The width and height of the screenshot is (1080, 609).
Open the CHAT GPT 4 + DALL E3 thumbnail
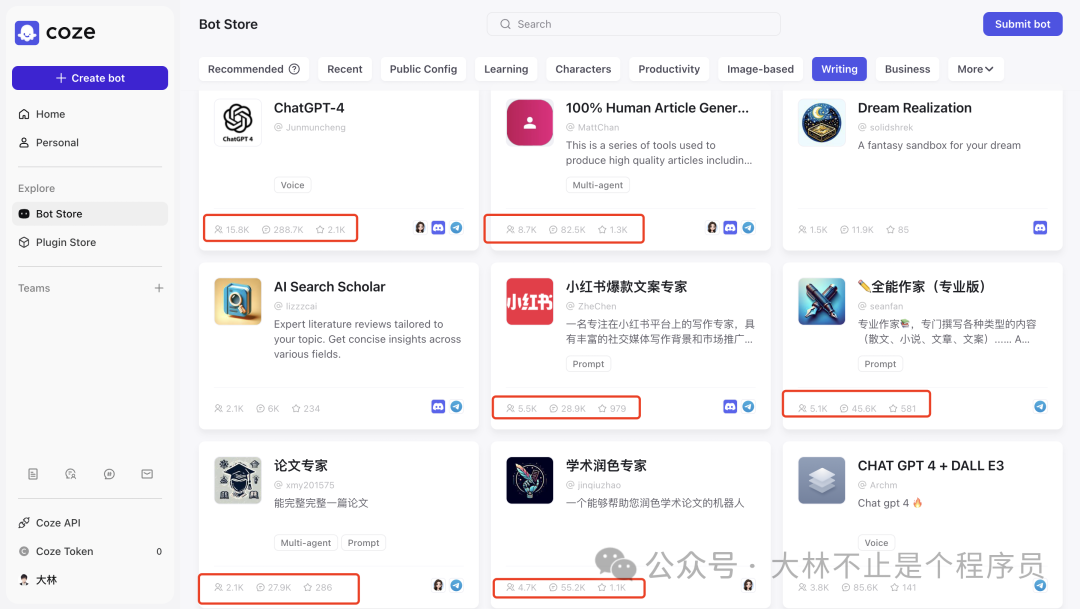pos(822,481)
